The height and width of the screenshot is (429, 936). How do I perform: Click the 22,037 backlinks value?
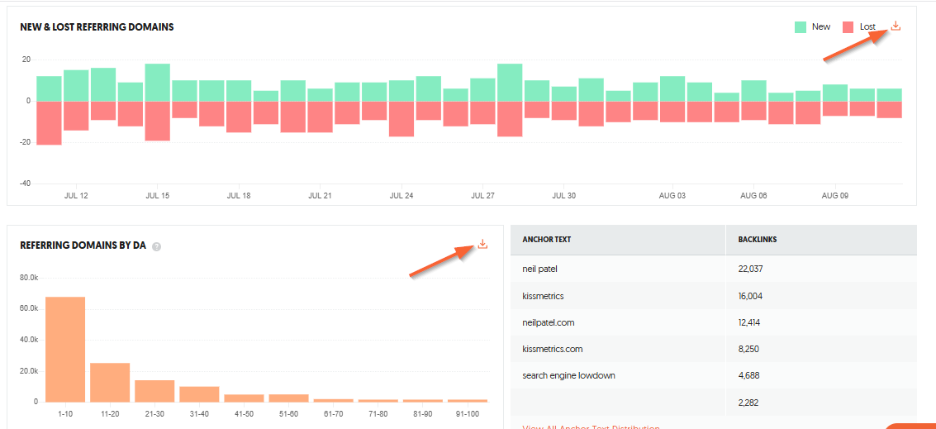click(x=750, y=269)
